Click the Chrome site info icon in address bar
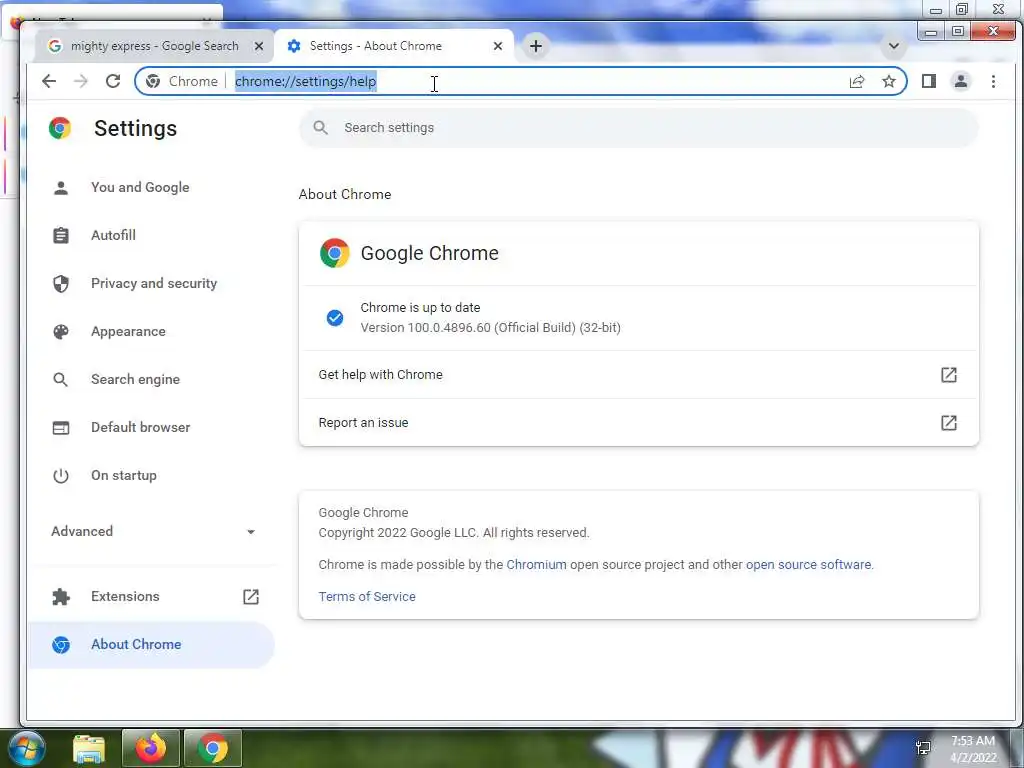 (153, 81)
